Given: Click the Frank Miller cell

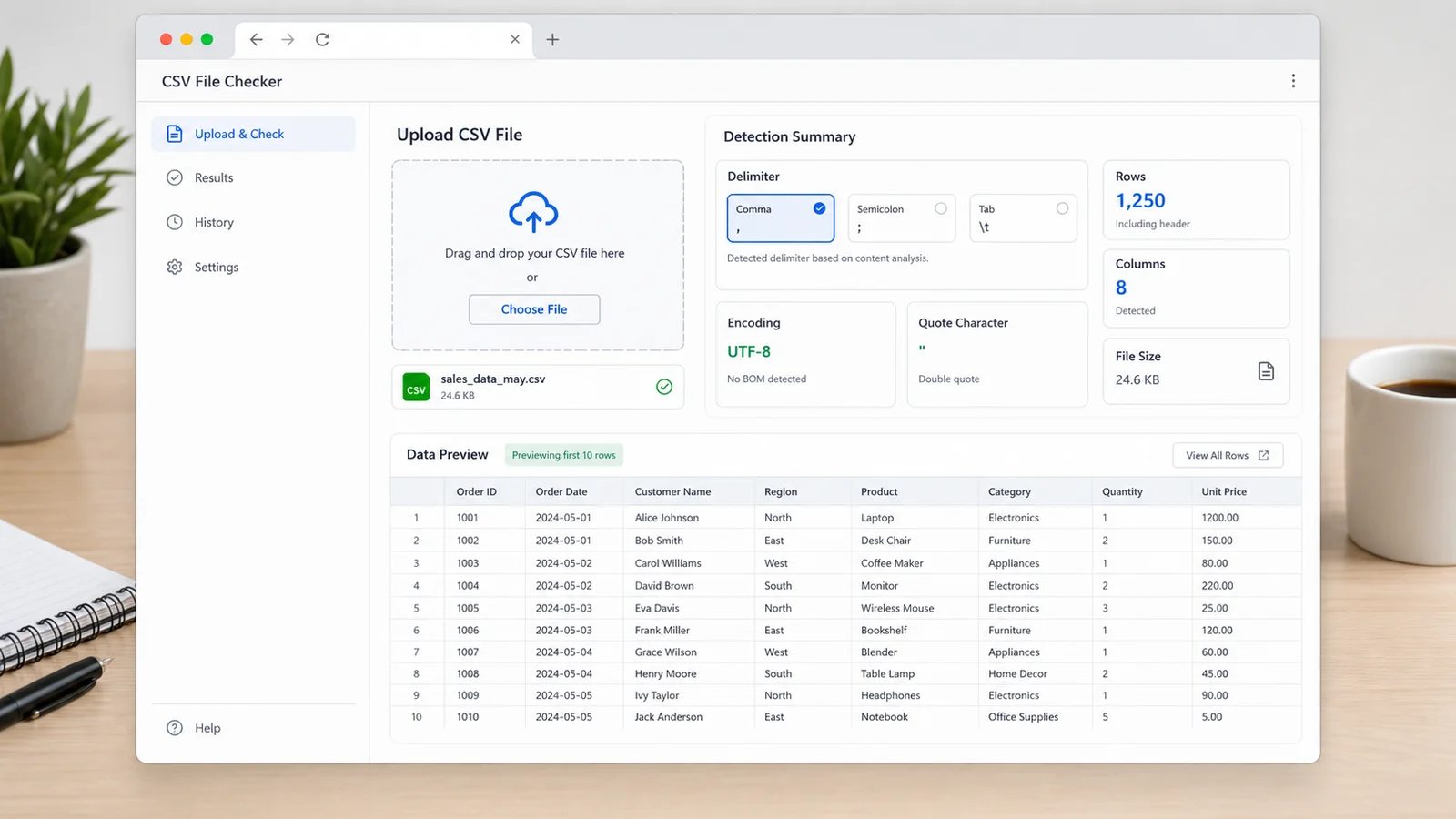Looking at the screenshot, I should (662, 630).
